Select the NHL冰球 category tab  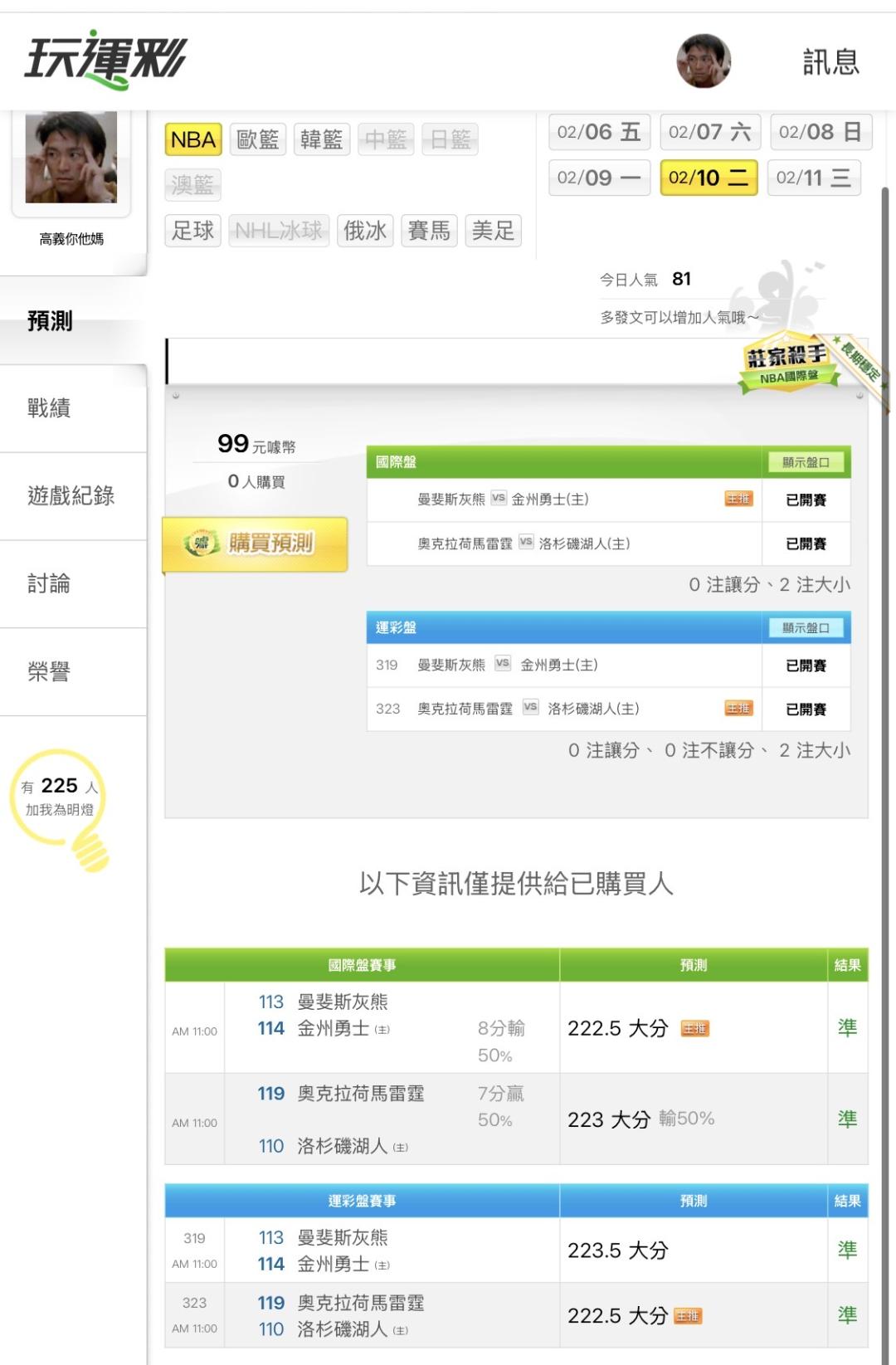279,230
